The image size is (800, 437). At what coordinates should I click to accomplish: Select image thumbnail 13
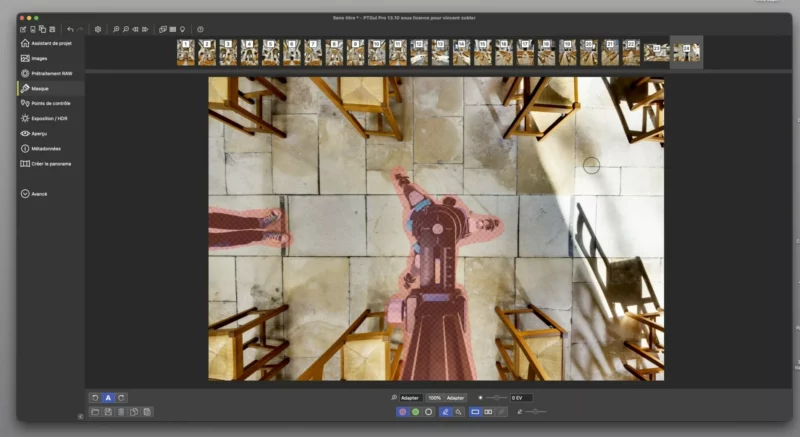[x=440, y=53]
